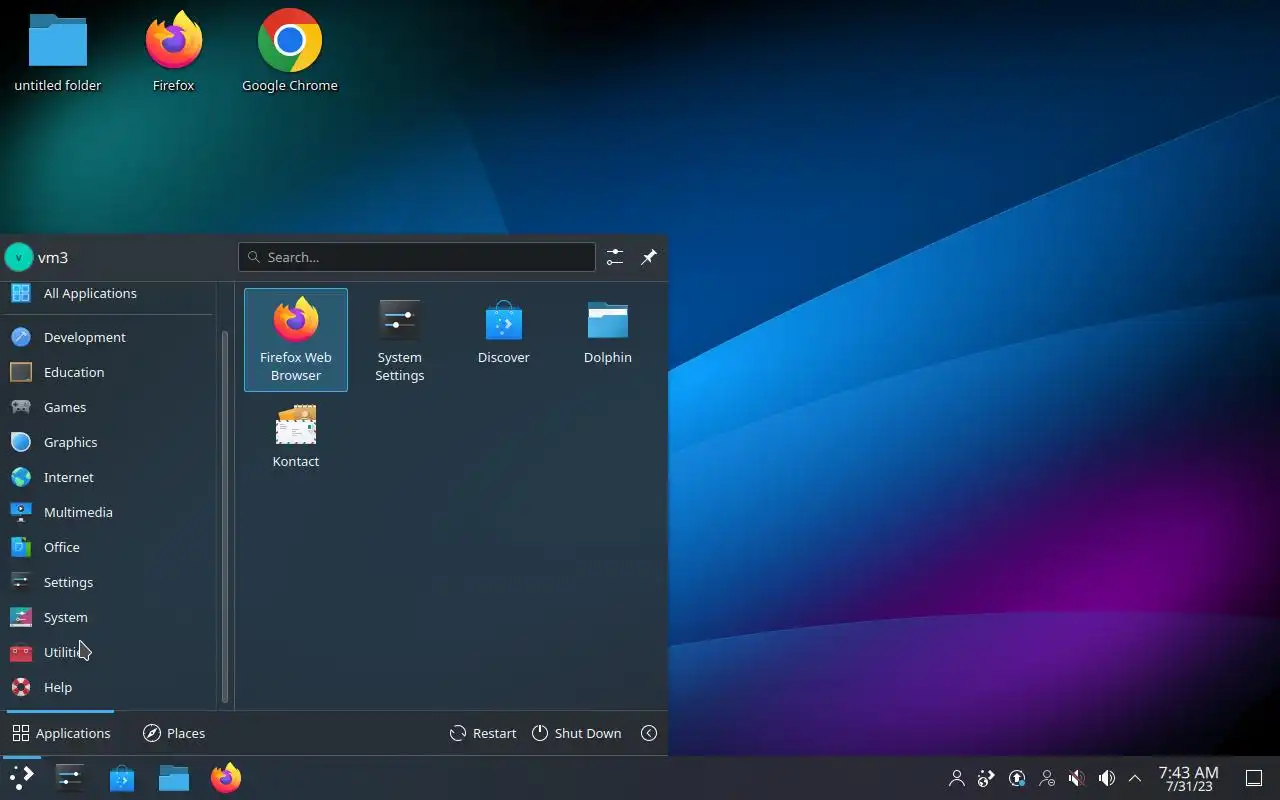Open the volume control in the tray
The image size is (1280, 800).
1107,778
